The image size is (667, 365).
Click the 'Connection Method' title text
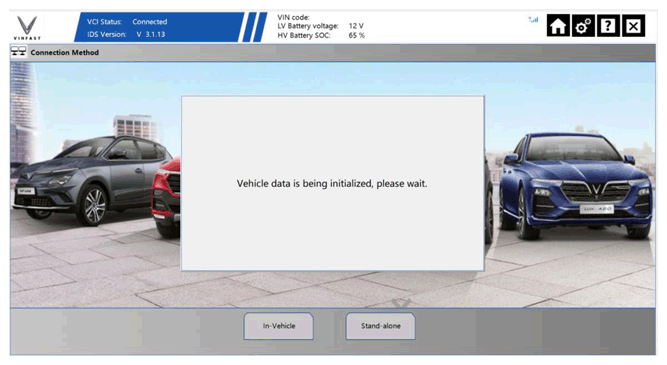coord(65,52)
